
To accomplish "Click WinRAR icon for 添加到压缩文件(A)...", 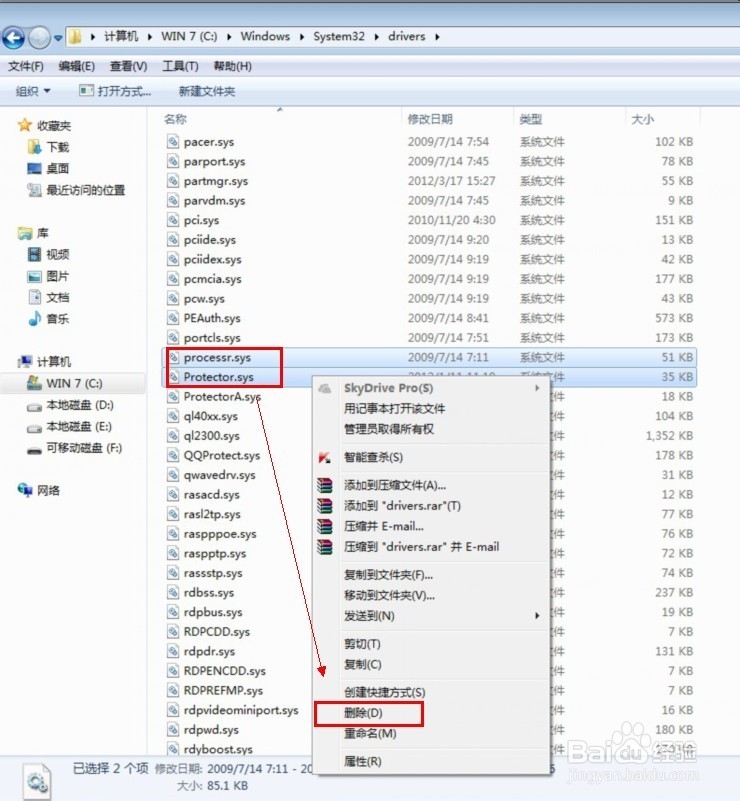I will click(x=324, y=485).
